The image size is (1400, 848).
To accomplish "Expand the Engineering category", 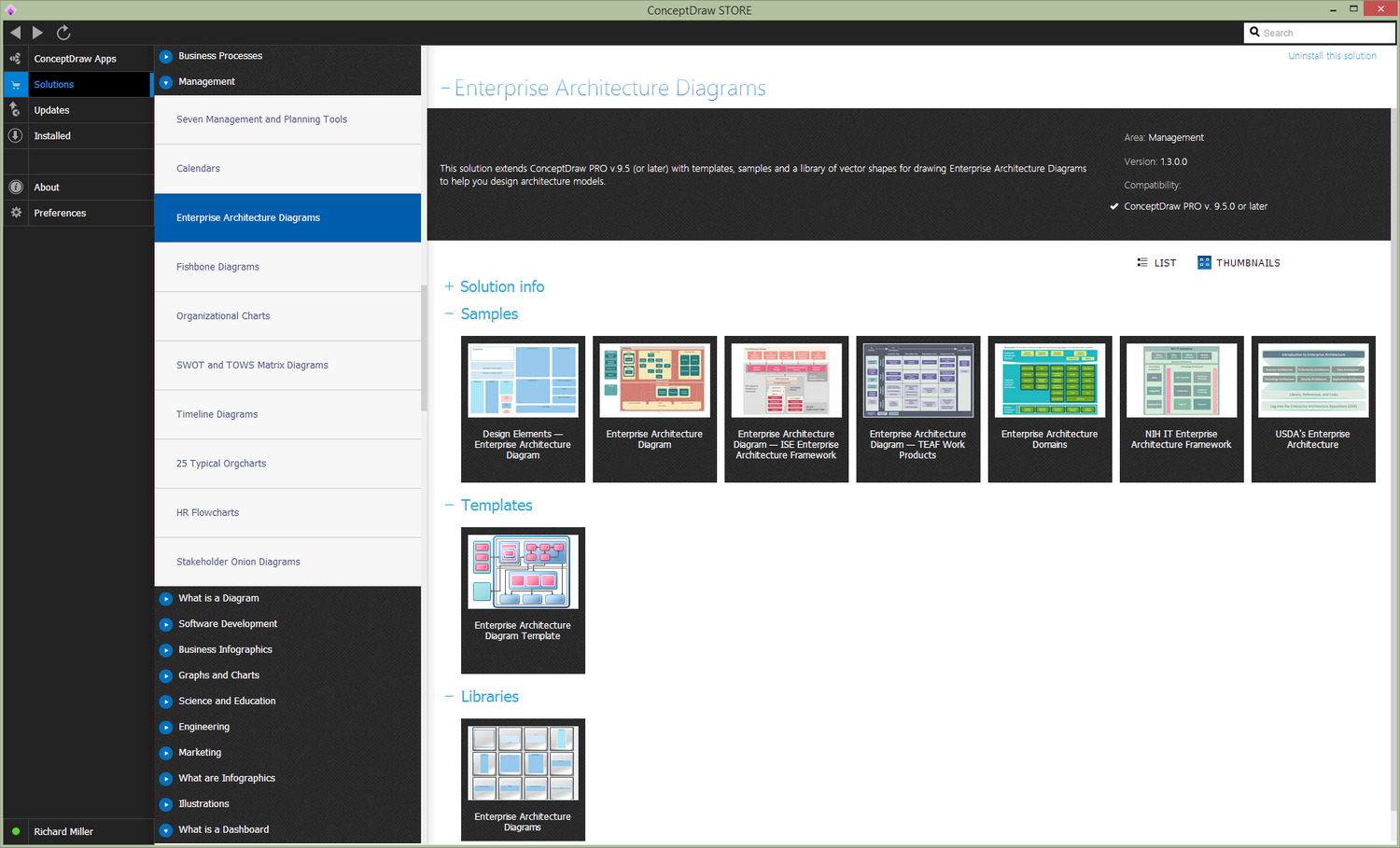I will click(x=166, y=727).
